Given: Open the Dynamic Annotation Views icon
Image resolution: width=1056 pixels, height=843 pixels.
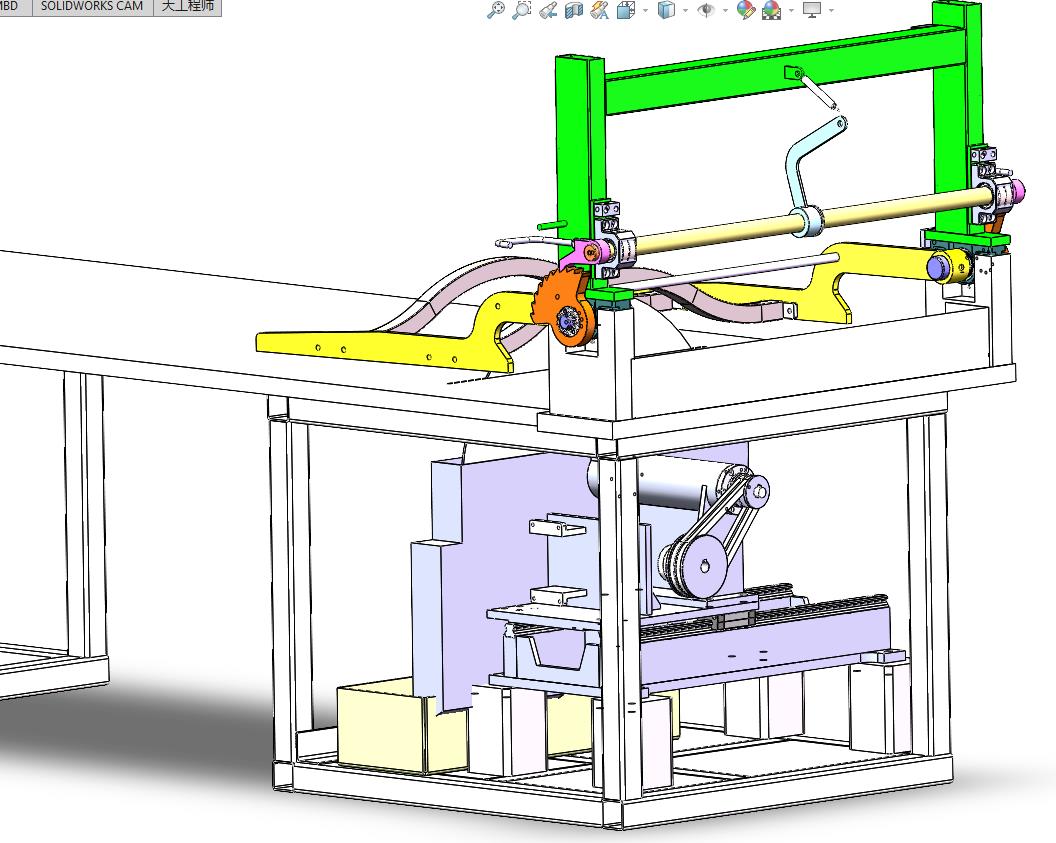Looking at the screenshot, I should tap(599, 10).
